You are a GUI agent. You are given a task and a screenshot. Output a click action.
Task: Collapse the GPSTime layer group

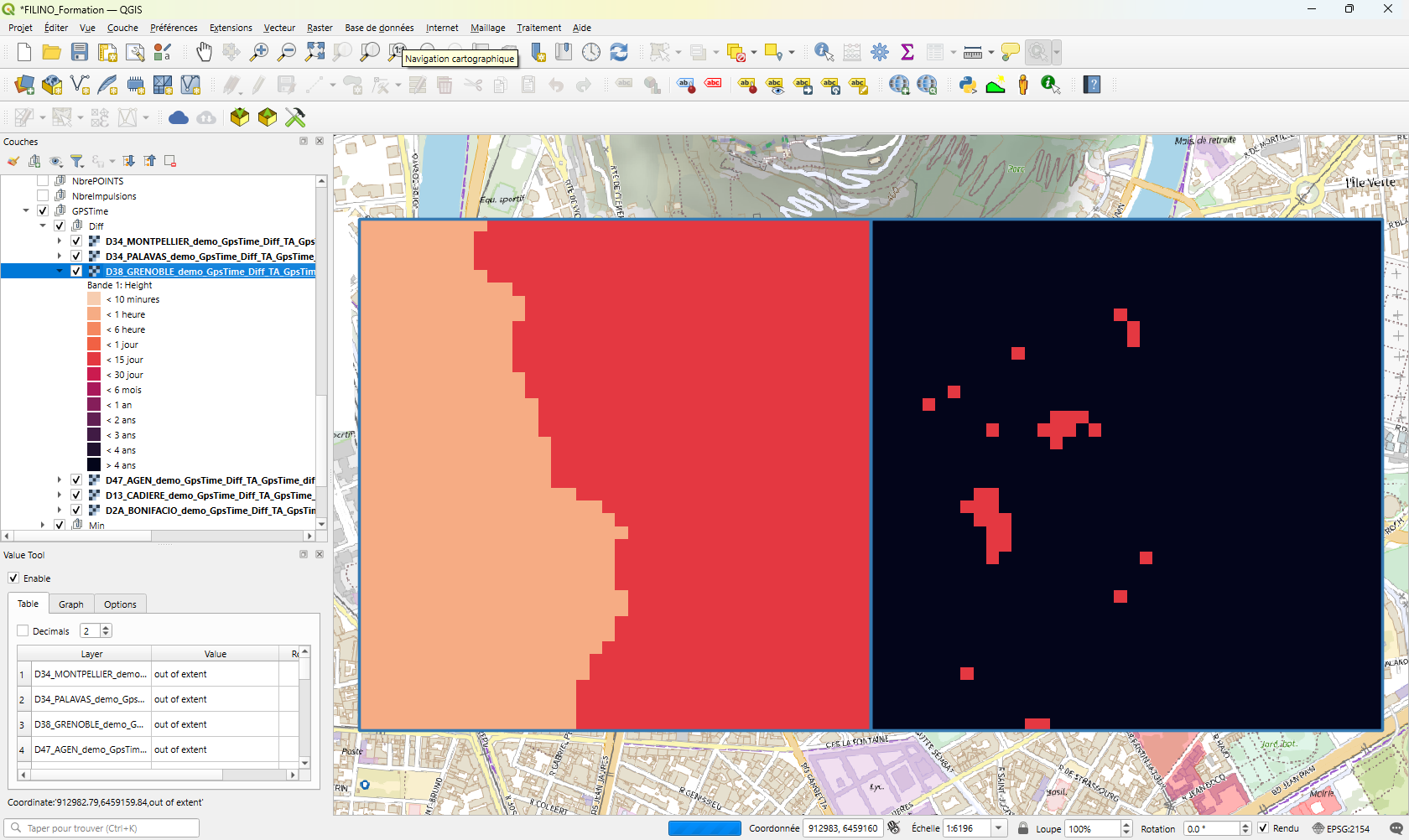[x=26, y=211]
